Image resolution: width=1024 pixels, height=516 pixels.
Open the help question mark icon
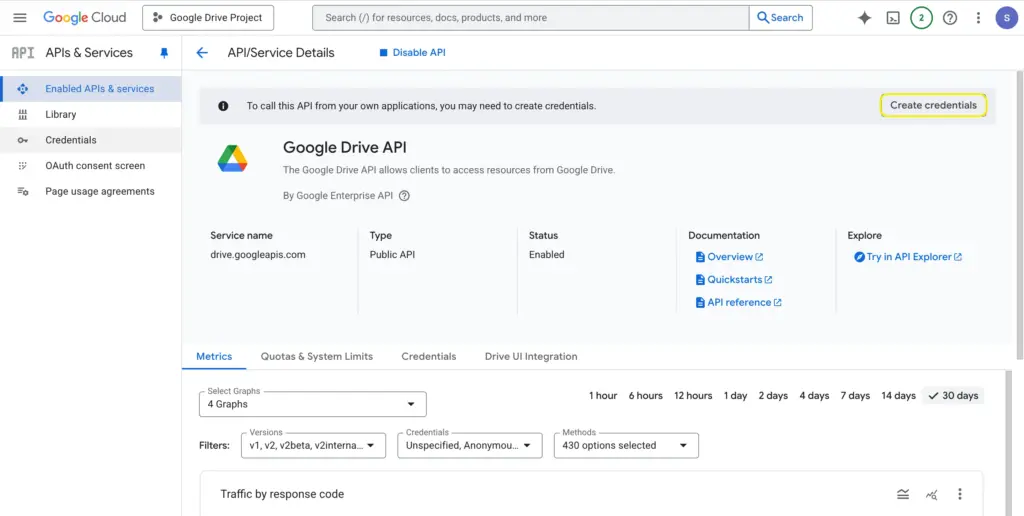click(x=950, y=18)
